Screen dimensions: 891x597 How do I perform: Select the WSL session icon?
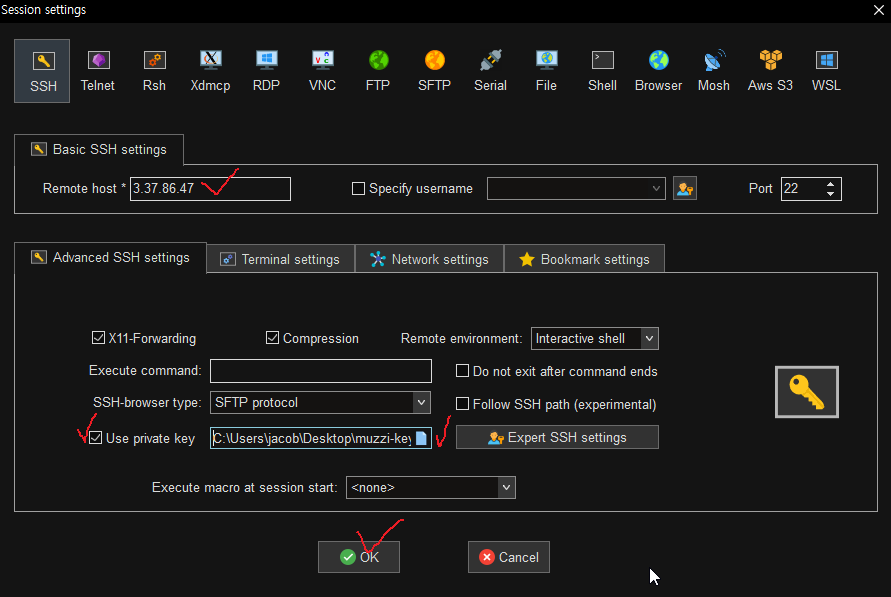(x=826, y=71)
